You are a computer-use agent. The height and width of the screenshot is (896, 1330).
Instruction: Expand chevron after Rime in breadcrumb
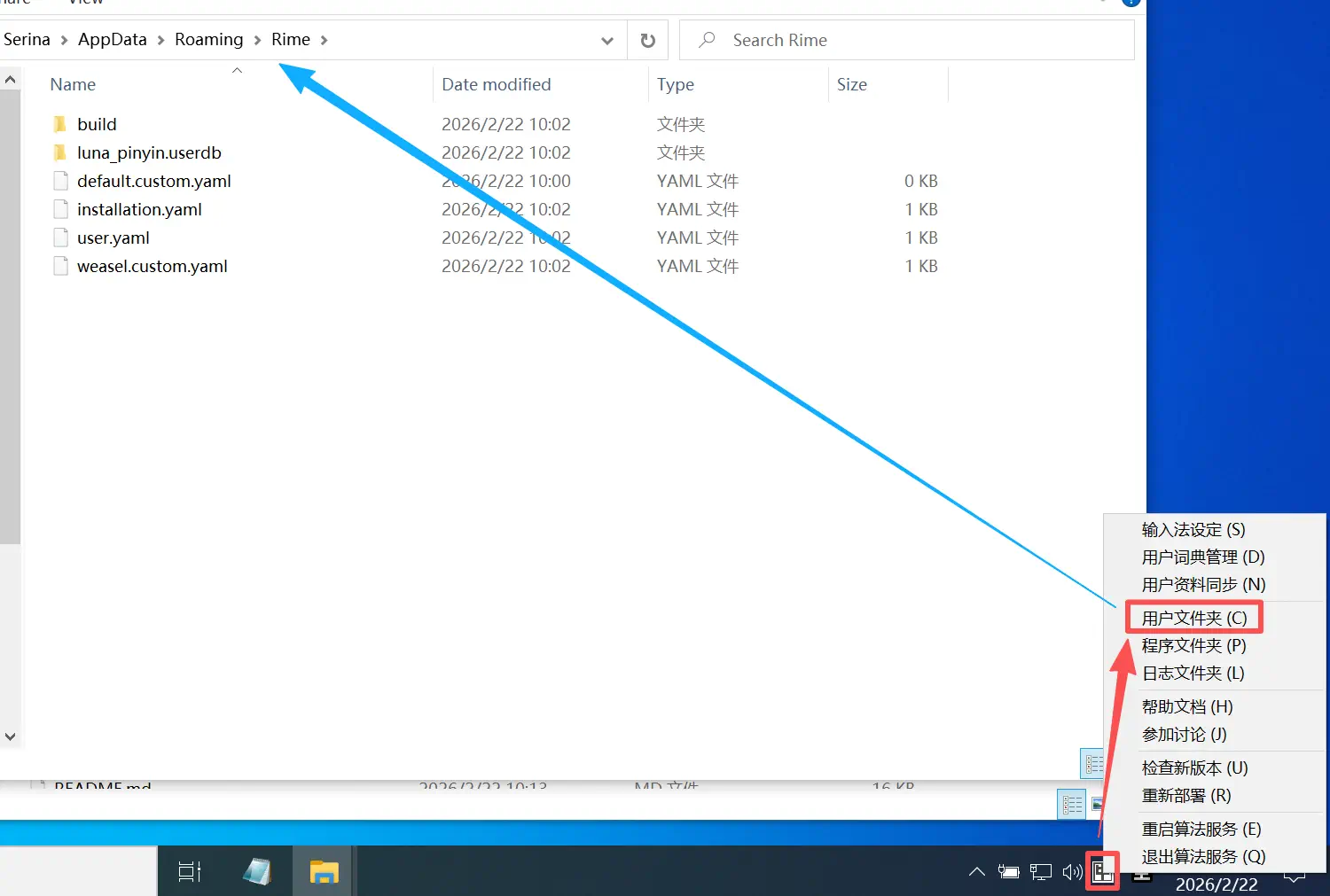coord(325,40)
